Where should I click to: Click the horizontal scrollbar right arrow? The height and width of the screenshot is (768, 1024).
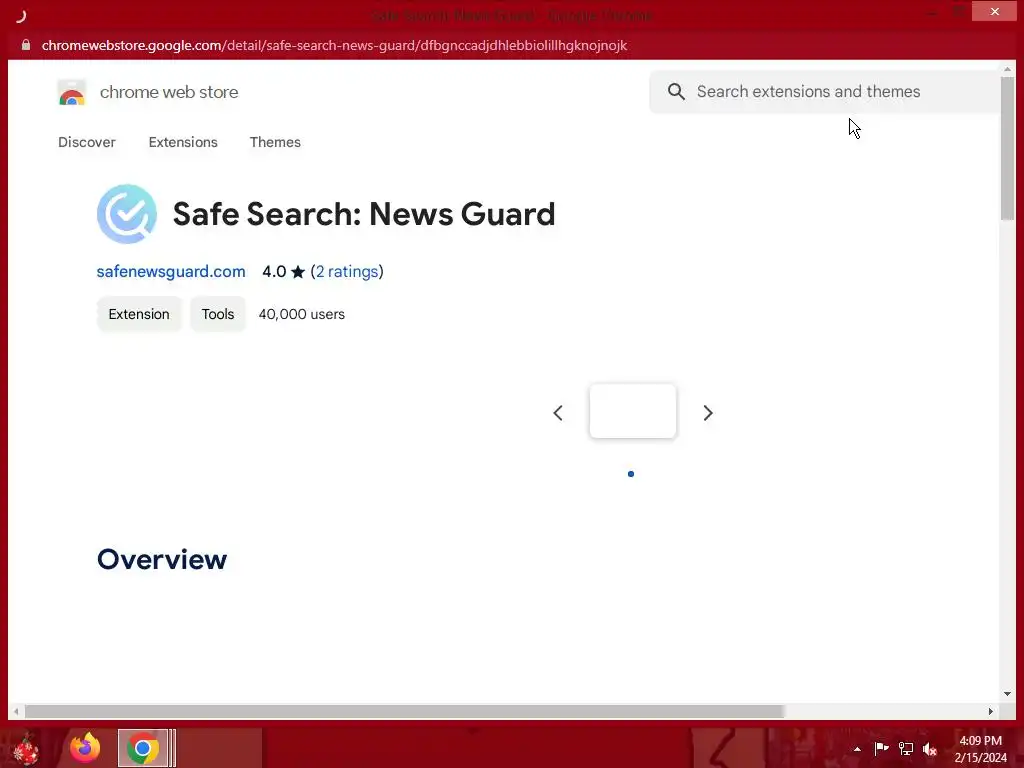point(991,711)
